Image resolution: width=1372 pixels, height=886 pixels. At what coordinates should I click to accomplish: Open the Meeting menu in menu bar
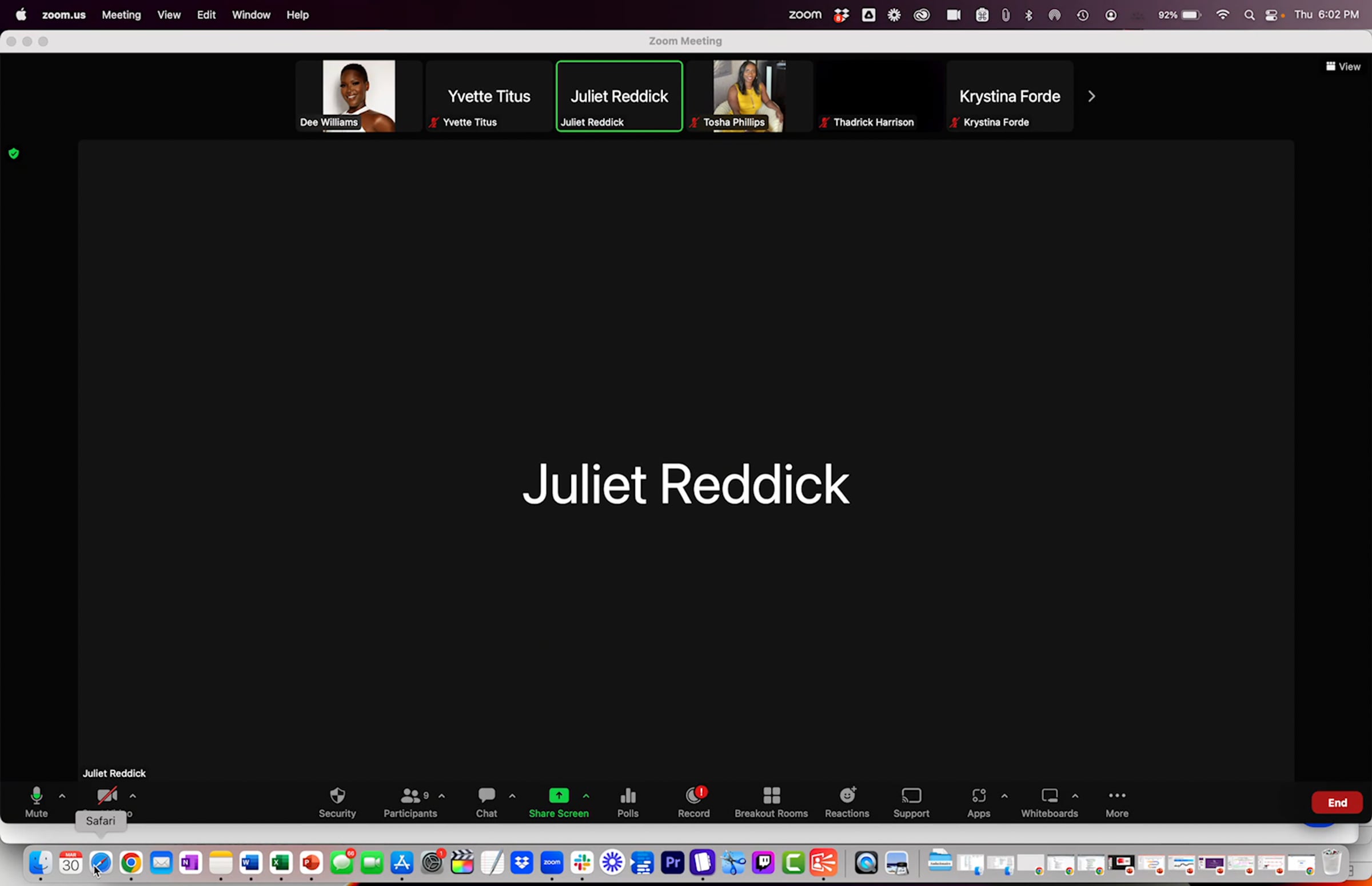click(121, 15)
